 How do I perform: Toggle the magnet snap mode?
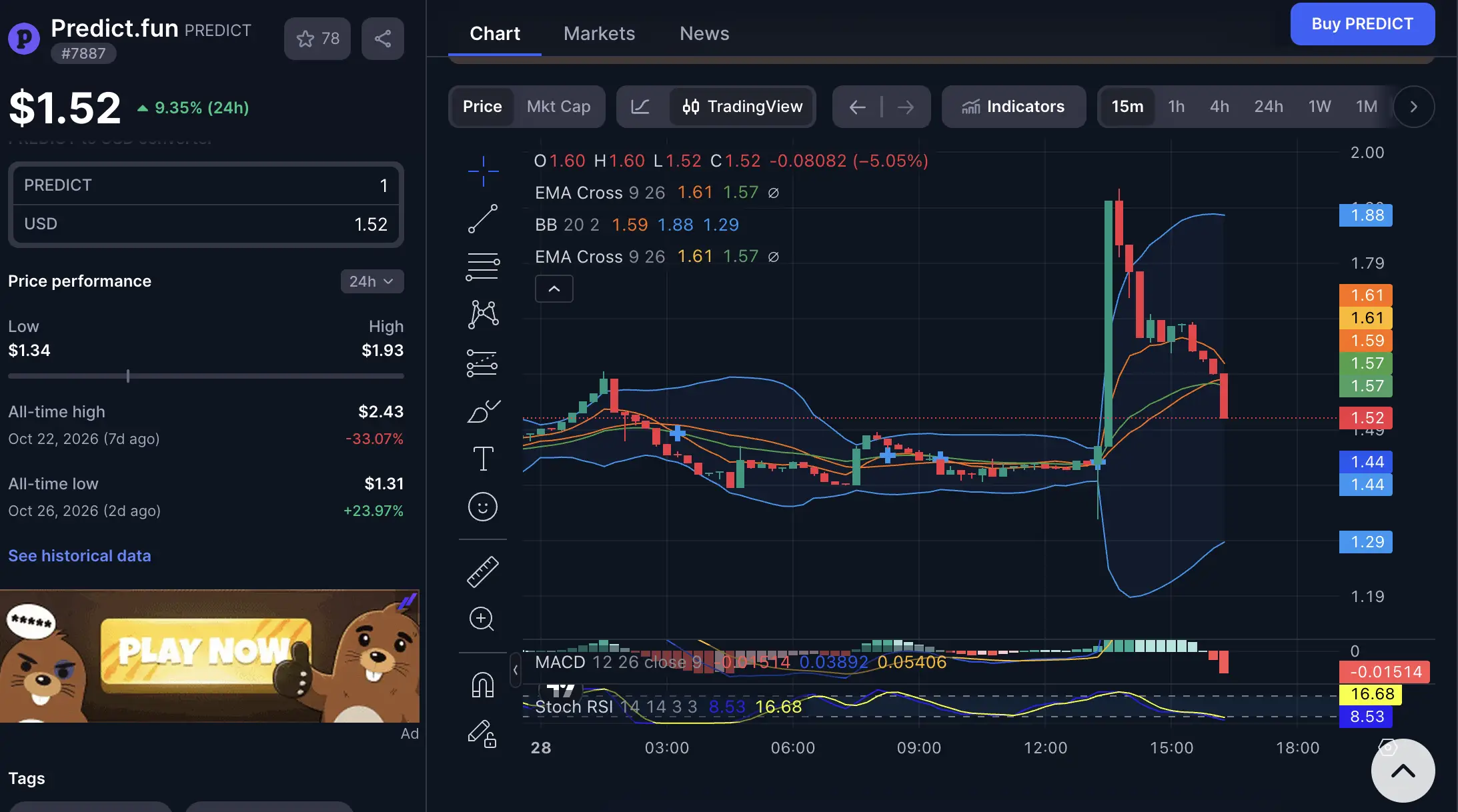click(483, 685)
